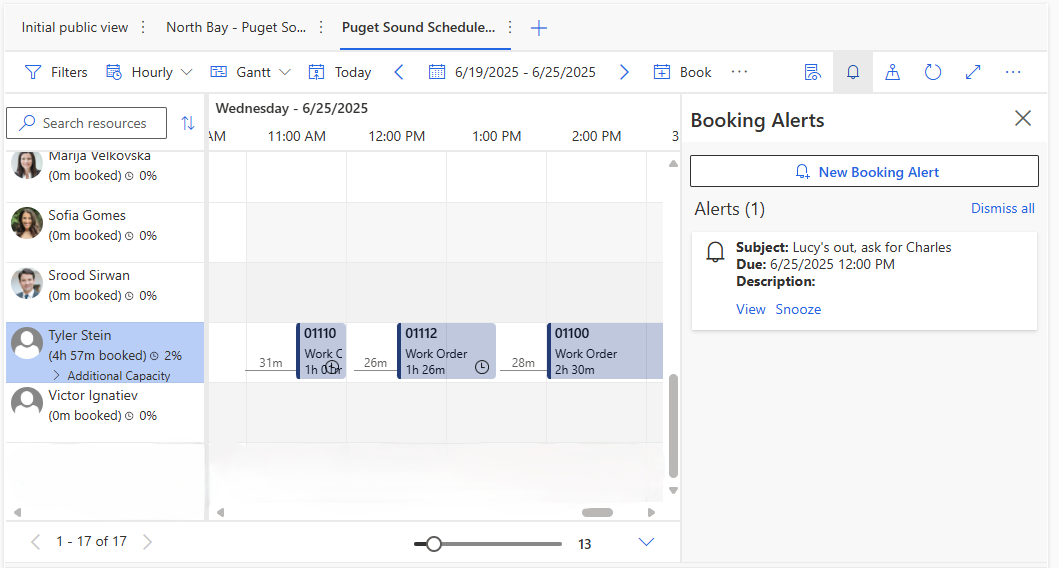Expand the Hourly view dropdown arrow
This screenshot has width=1059, height=568.
187,72
